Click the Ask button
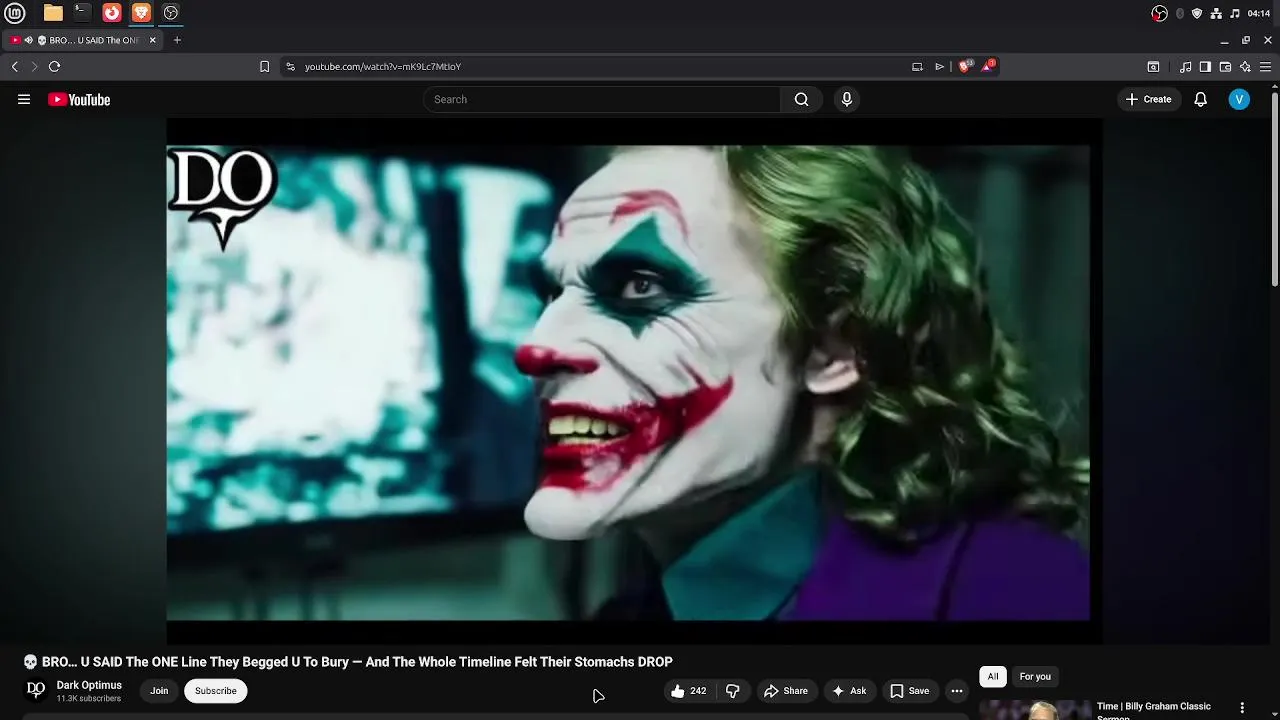This screenshot has height=720, width=1280. pos(848,690)
